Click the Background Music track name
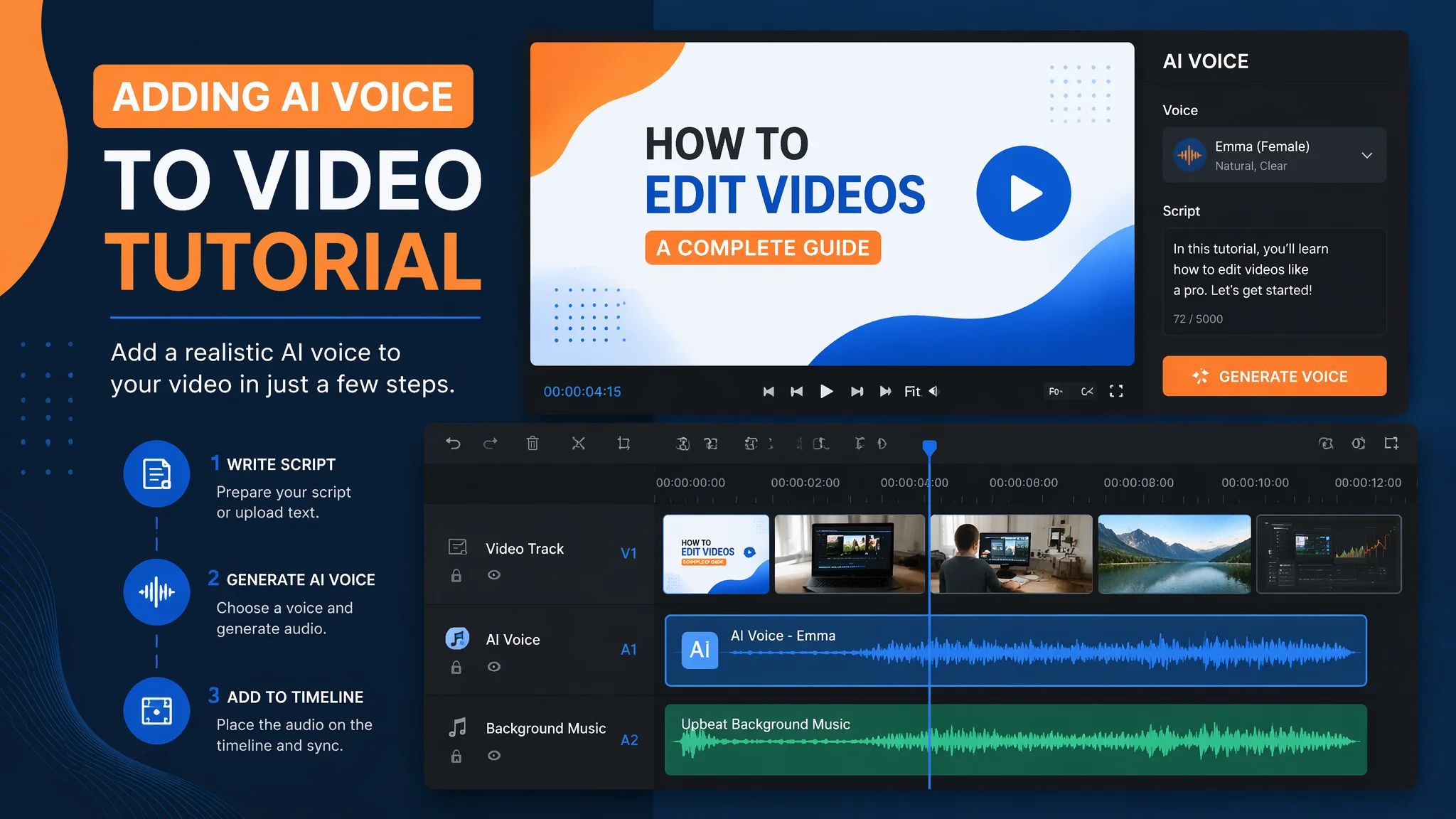 pos(546,728)
